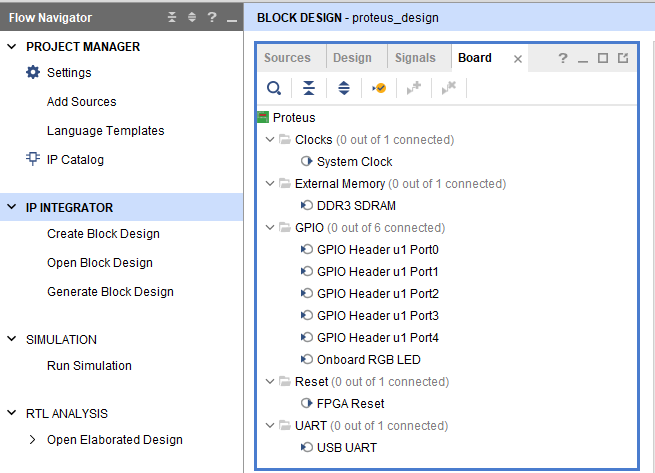
Task: Collapse the Clocks folder in Board tree
Action: click(x=269, y=140)
